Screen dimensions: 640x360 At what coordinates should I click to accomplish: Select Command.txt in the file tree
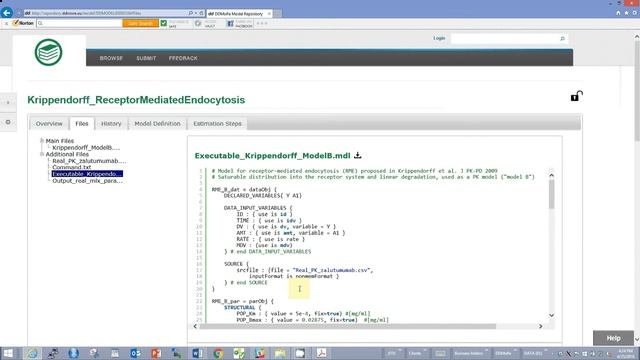[71, 167]
